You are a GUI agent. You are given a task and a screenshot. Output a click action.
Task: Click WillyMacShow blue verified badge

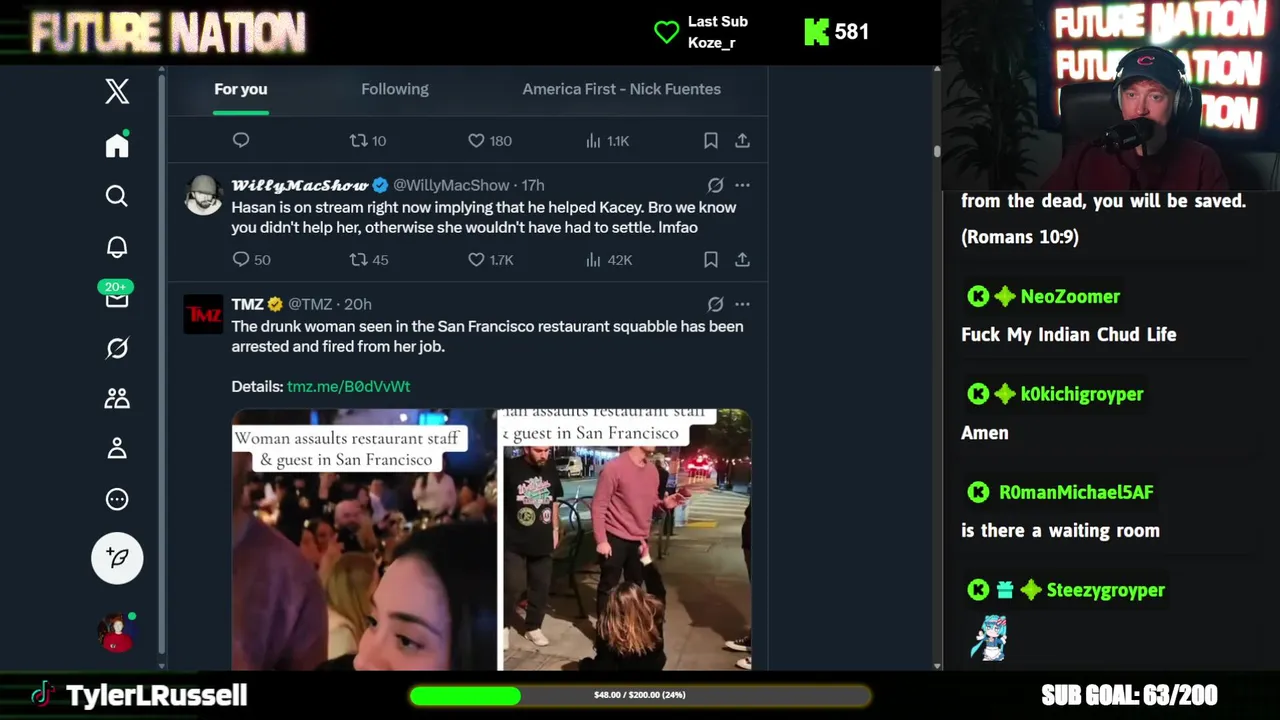pos(380,185)
